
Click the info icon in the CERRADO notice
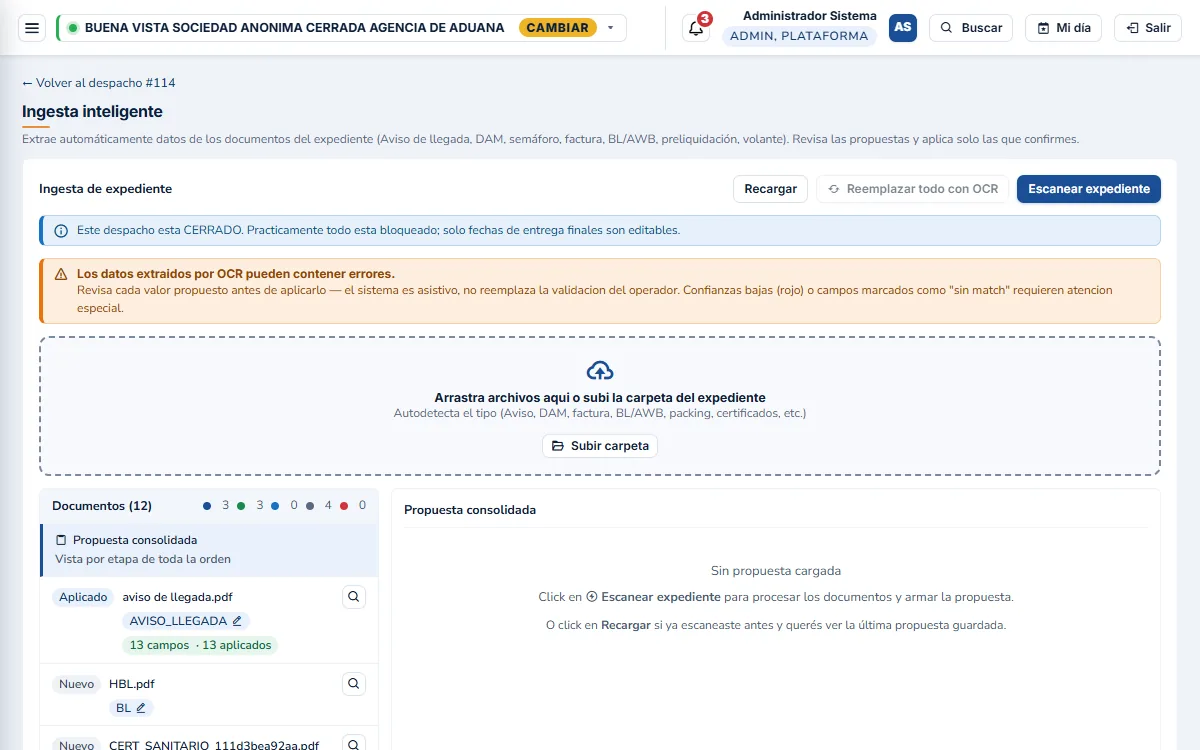point(61,231)
